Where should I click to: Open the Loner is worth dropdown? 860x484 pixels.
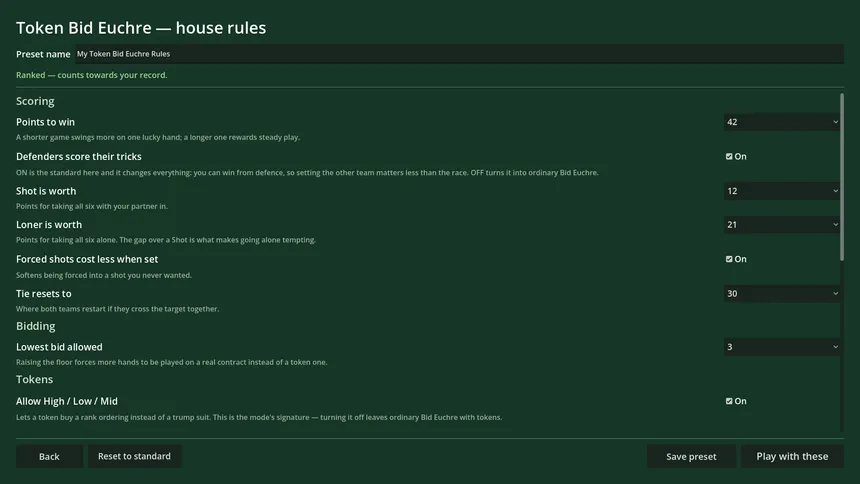[782, 224]
